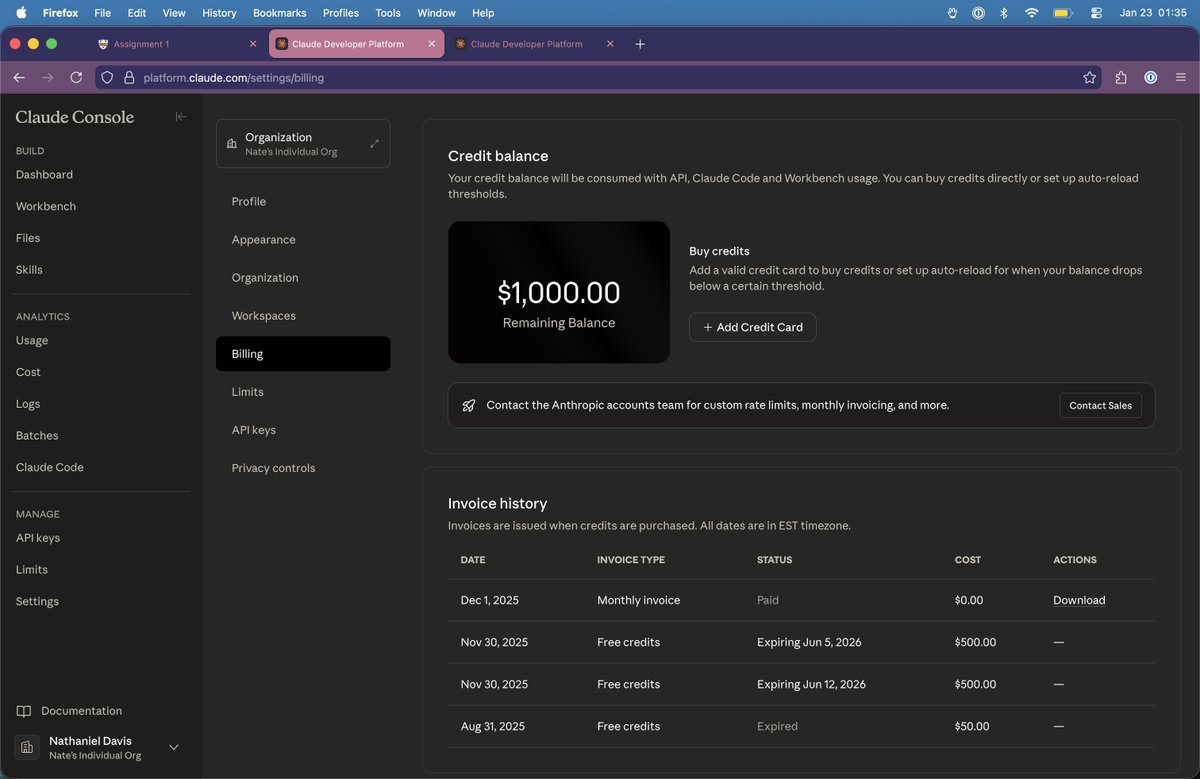
Task: Open the Firefox extensions puzzle icon
Action: pyautogui.click(x=1121, y=77)
